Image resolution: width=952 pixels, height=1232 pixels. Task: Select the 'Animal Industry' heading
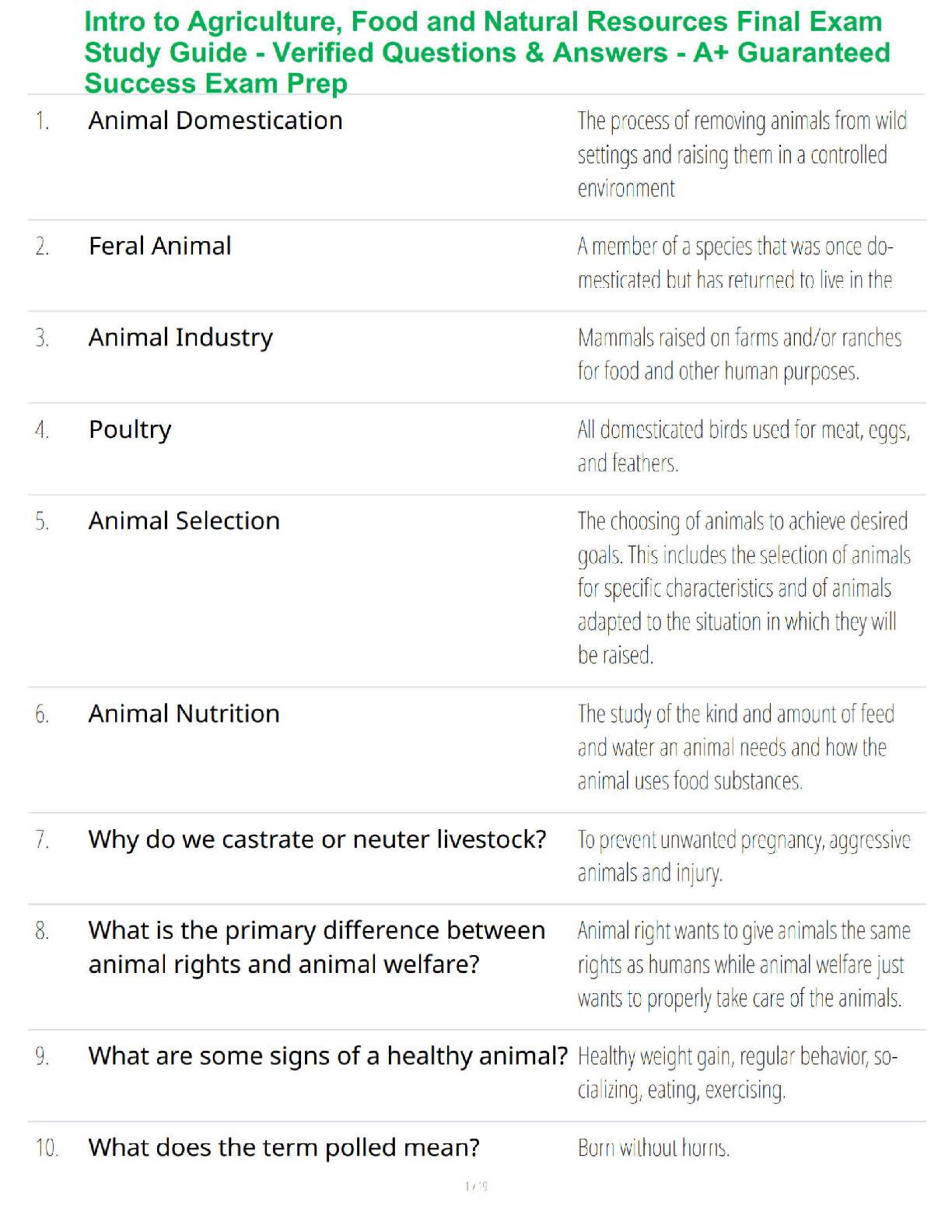pyautogui.click(x=180, y=338)
